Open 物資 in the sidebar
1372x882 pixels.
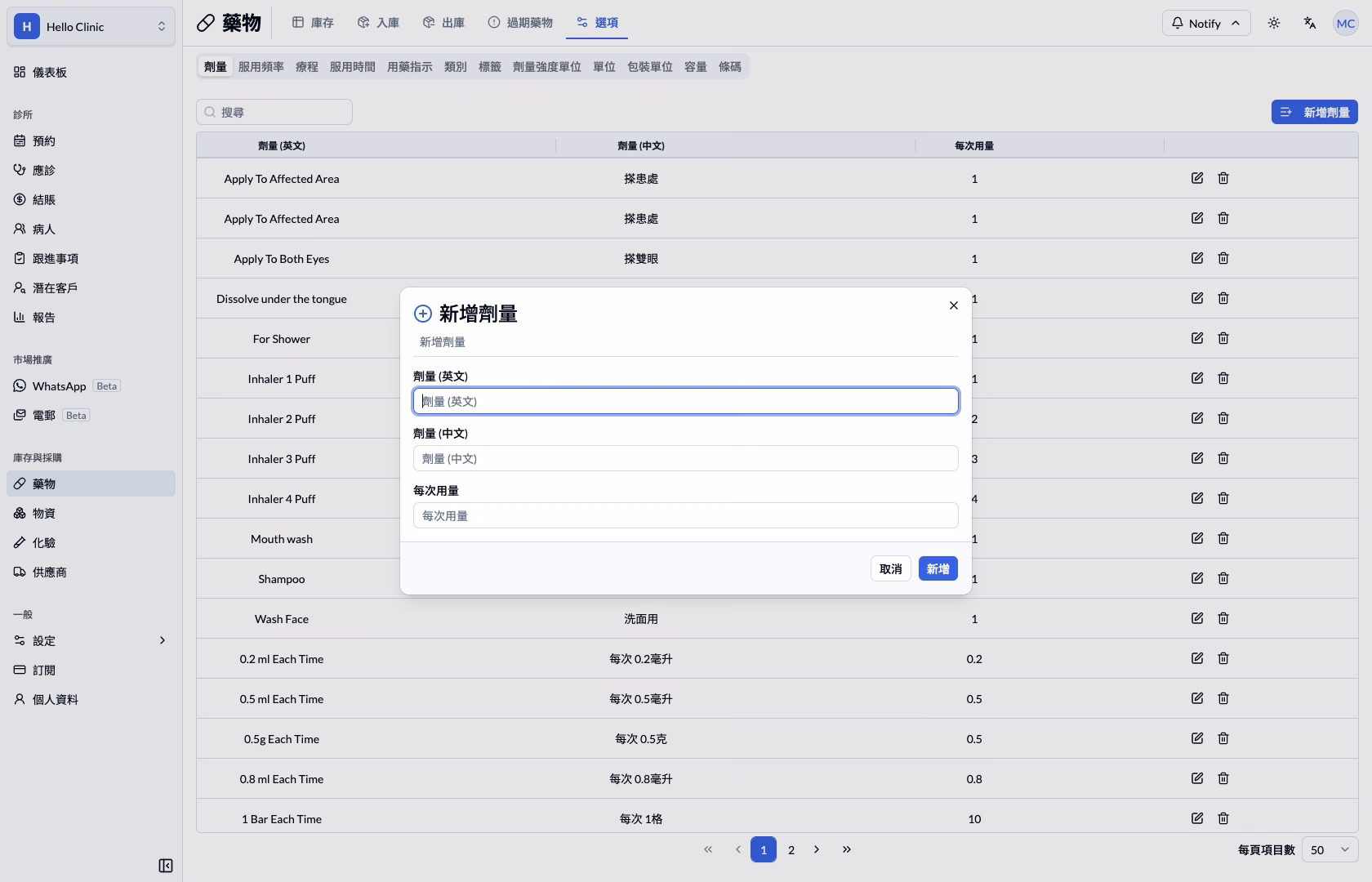tap(91, 513)
